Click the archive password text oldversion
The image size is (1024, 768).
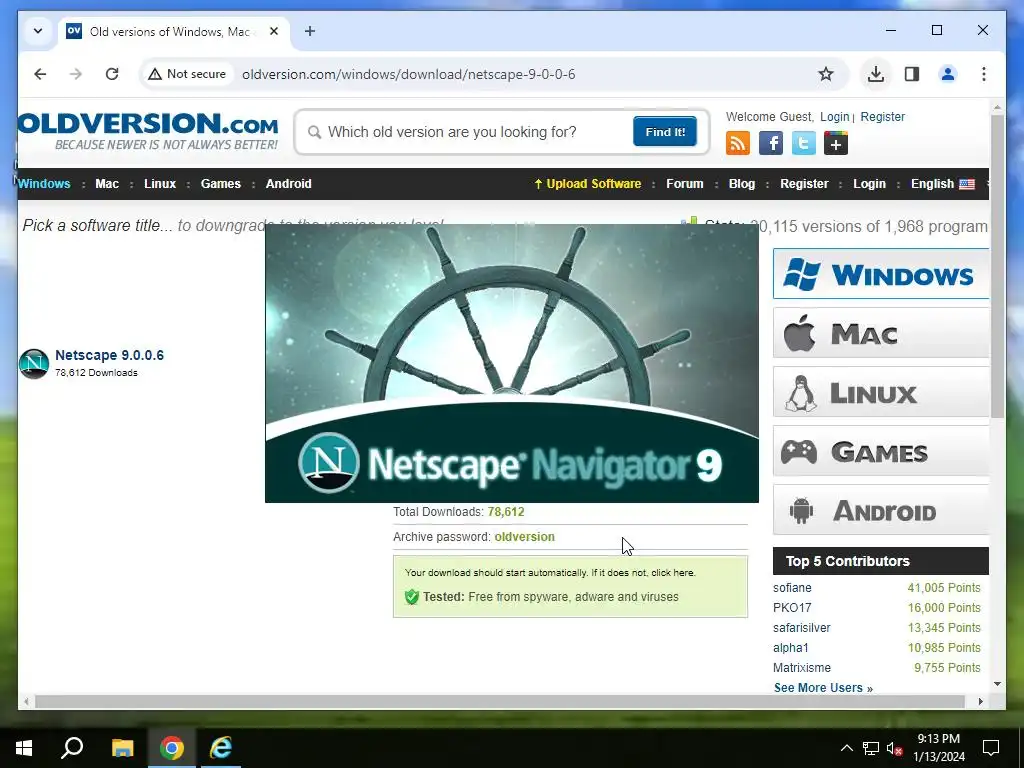point(524,537)
